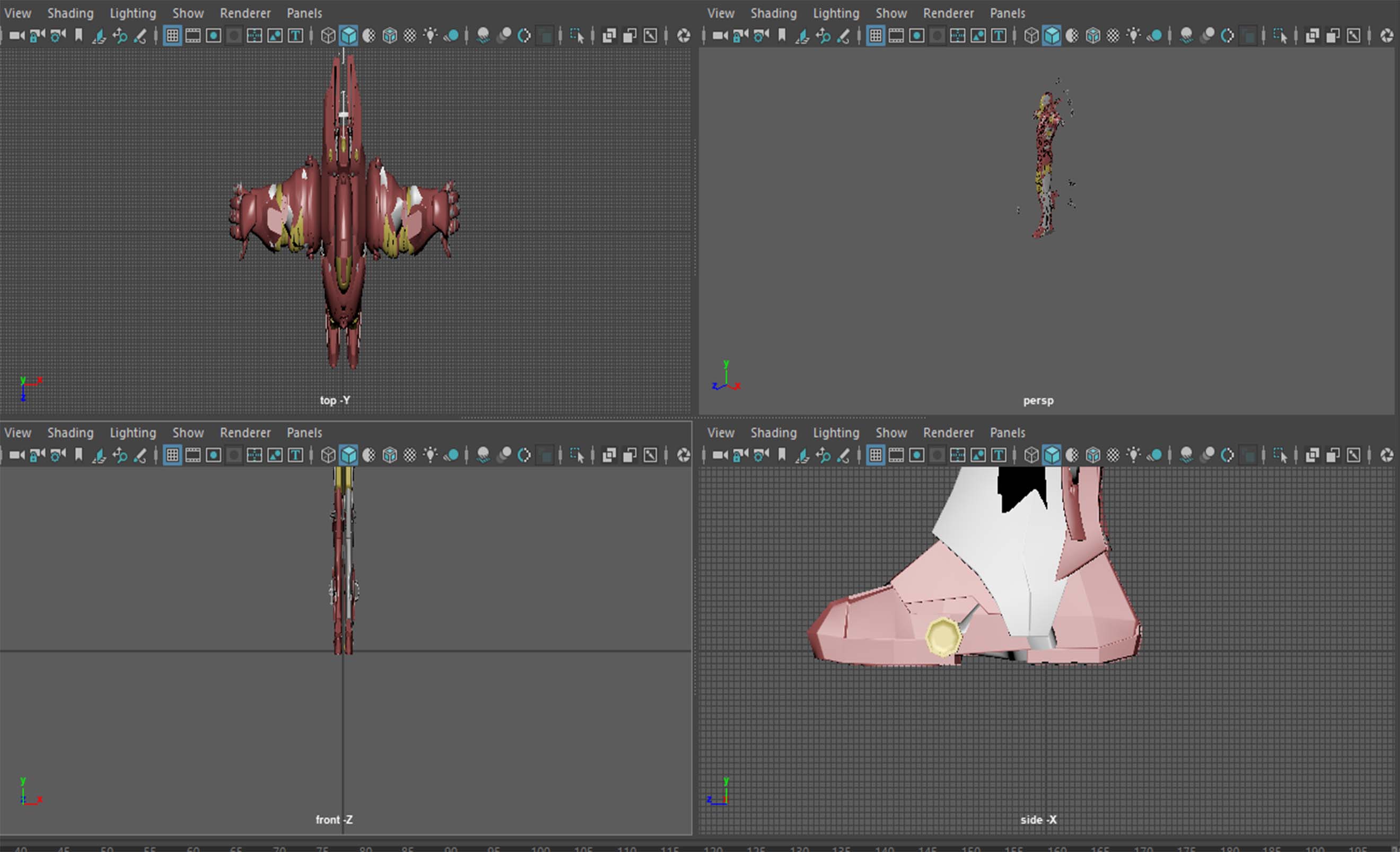
Task: Open camera bookmarks icon in top view toolbar
Action: 79,36
